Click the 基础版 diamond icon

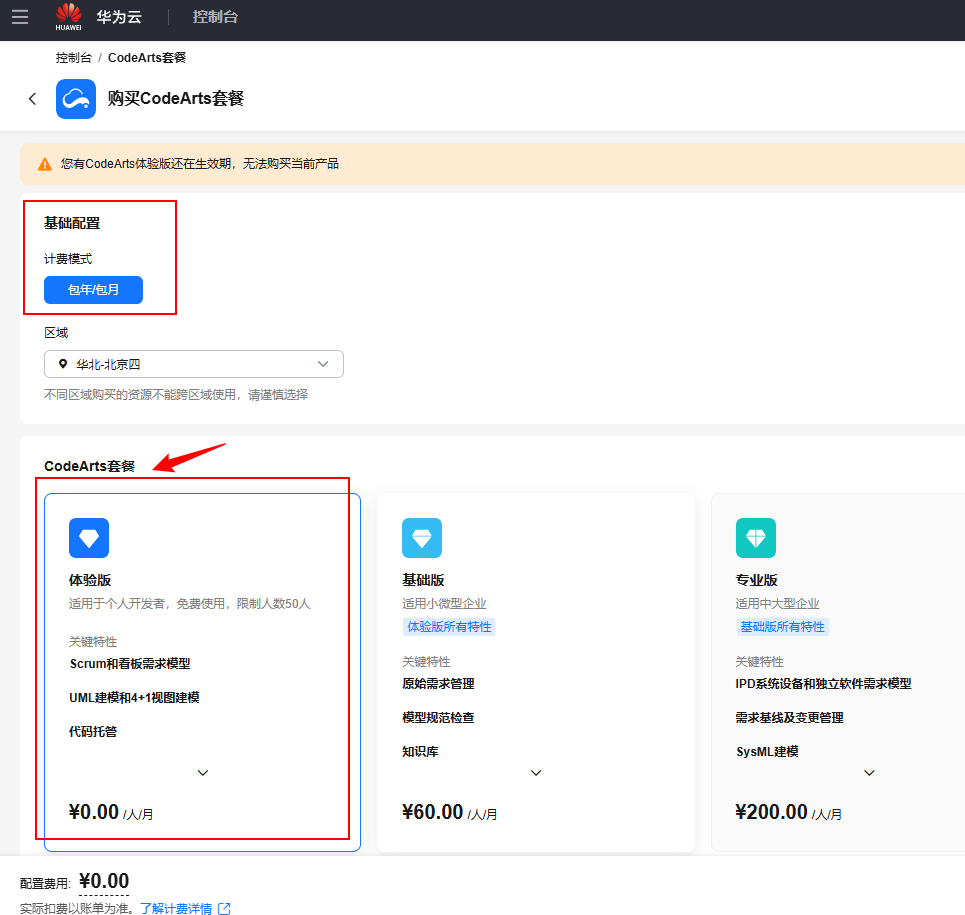[422, 538]
